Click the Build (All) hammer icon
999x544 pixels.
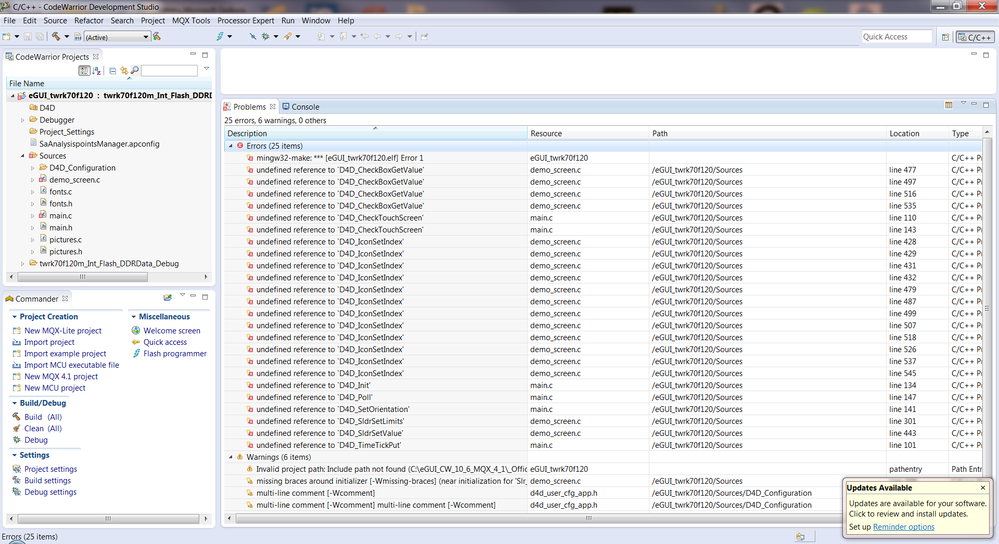(x=17, y=417)
